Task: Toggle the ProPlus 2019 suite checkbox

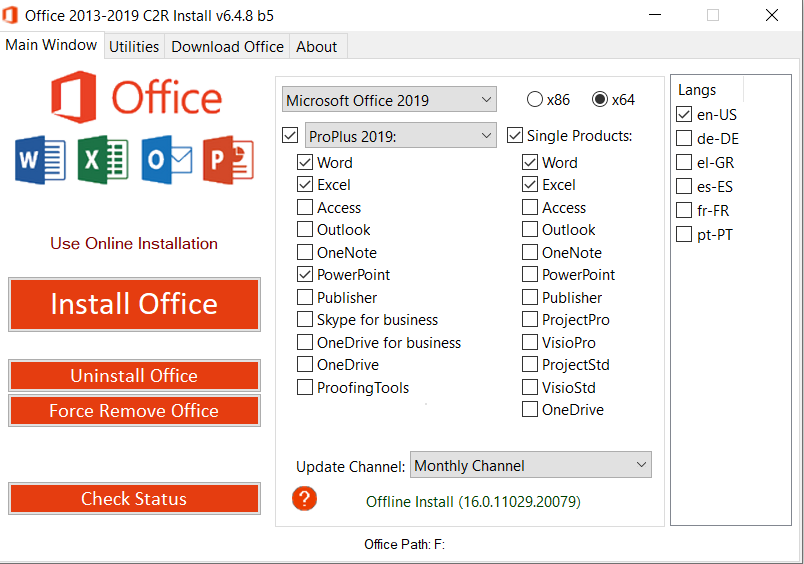Action: (290, 136)
